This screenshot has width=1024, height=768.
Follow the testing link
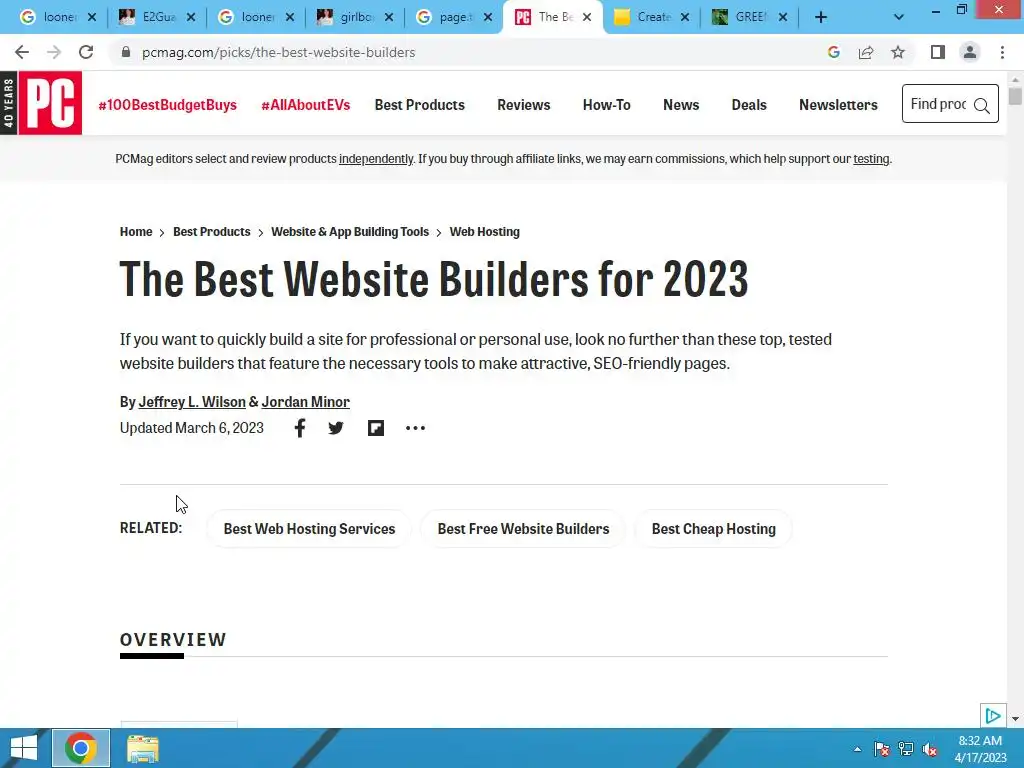pyautogui.click(x=871, y=159)
